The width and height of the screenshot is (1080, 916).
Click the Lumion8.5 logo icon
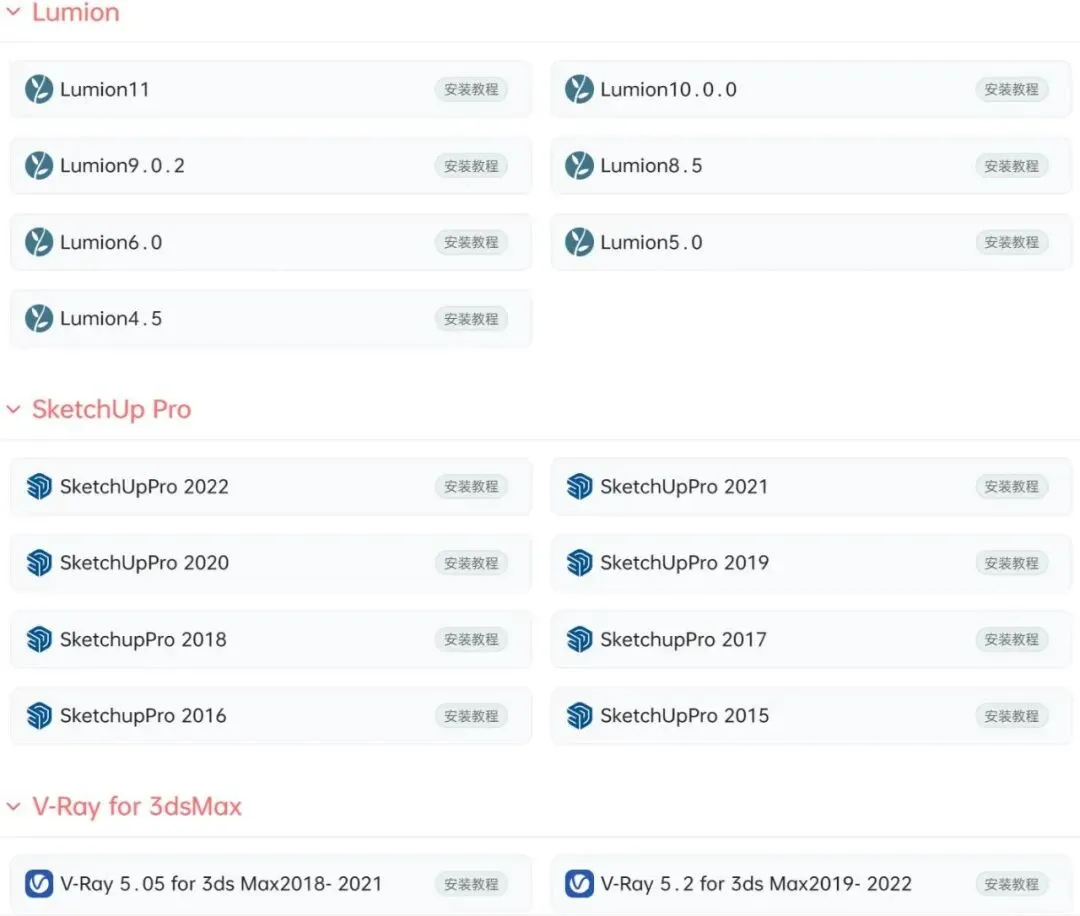[x=579, y=166]
